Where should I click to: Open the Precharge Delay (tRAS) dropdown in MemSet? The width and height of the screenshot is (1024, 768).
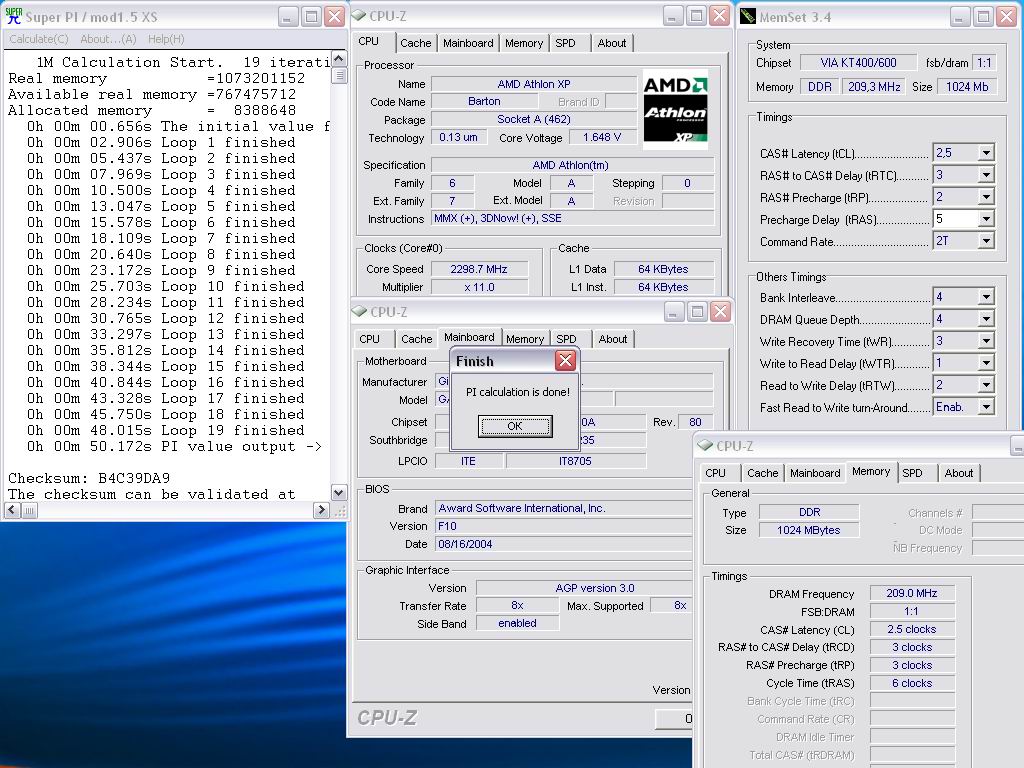pos(986,219)
